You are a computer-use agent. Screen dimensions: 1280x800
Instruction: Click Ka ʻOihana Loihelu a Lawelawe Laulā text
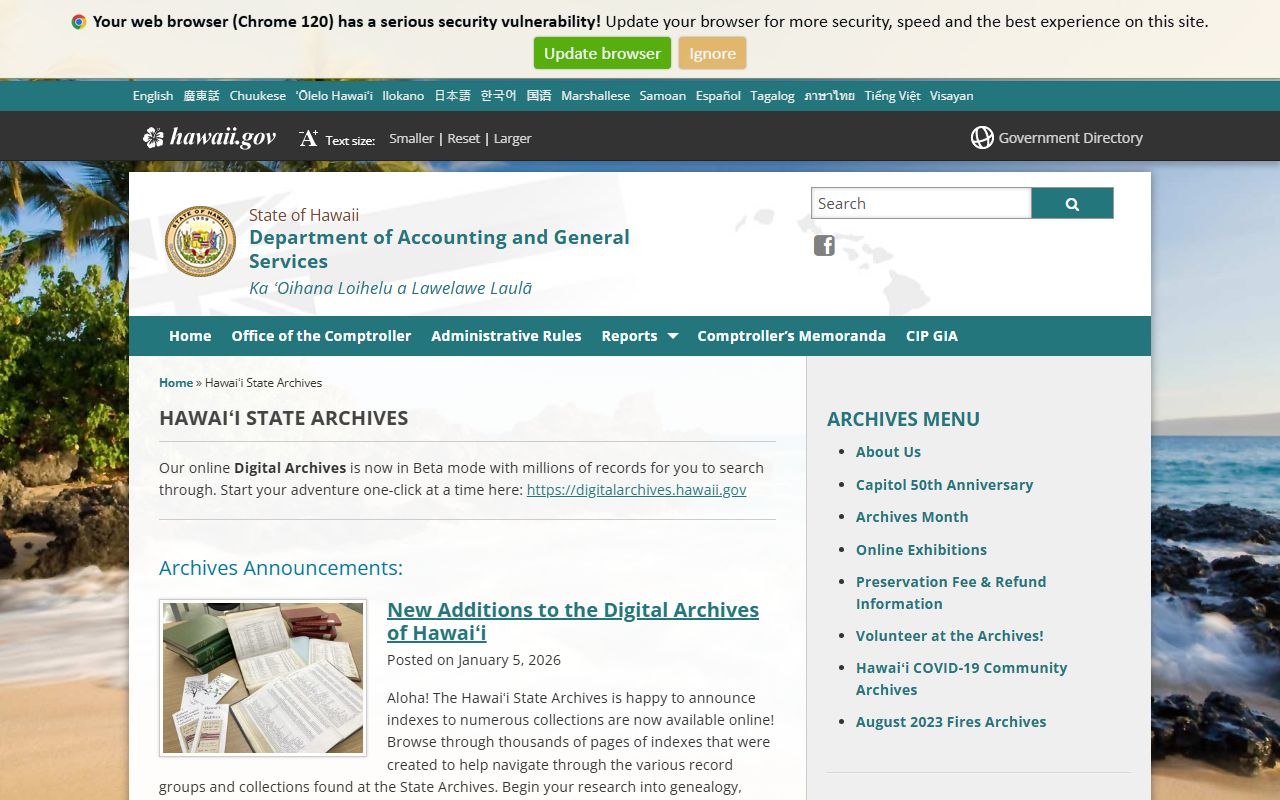point(390,288)
